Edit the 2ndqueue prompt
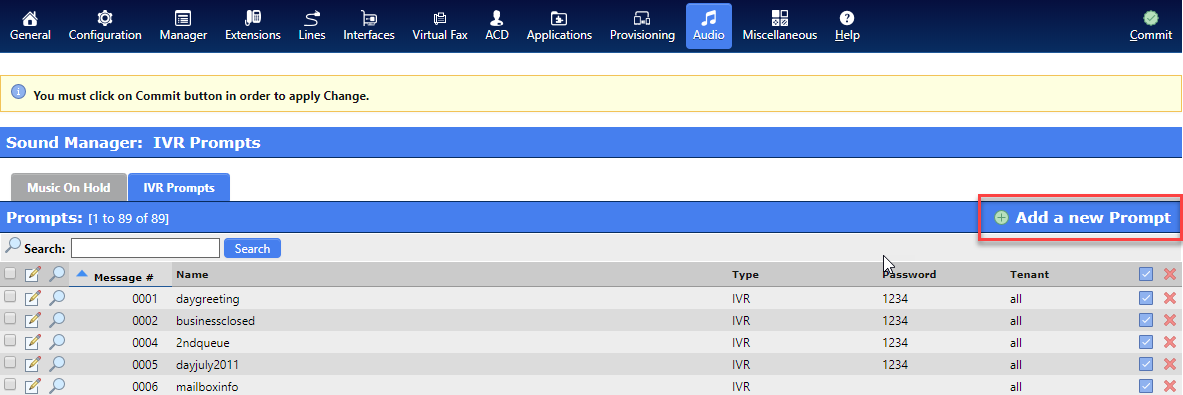The width and height of the screenshot is (1183, 395). pos(33,342)
